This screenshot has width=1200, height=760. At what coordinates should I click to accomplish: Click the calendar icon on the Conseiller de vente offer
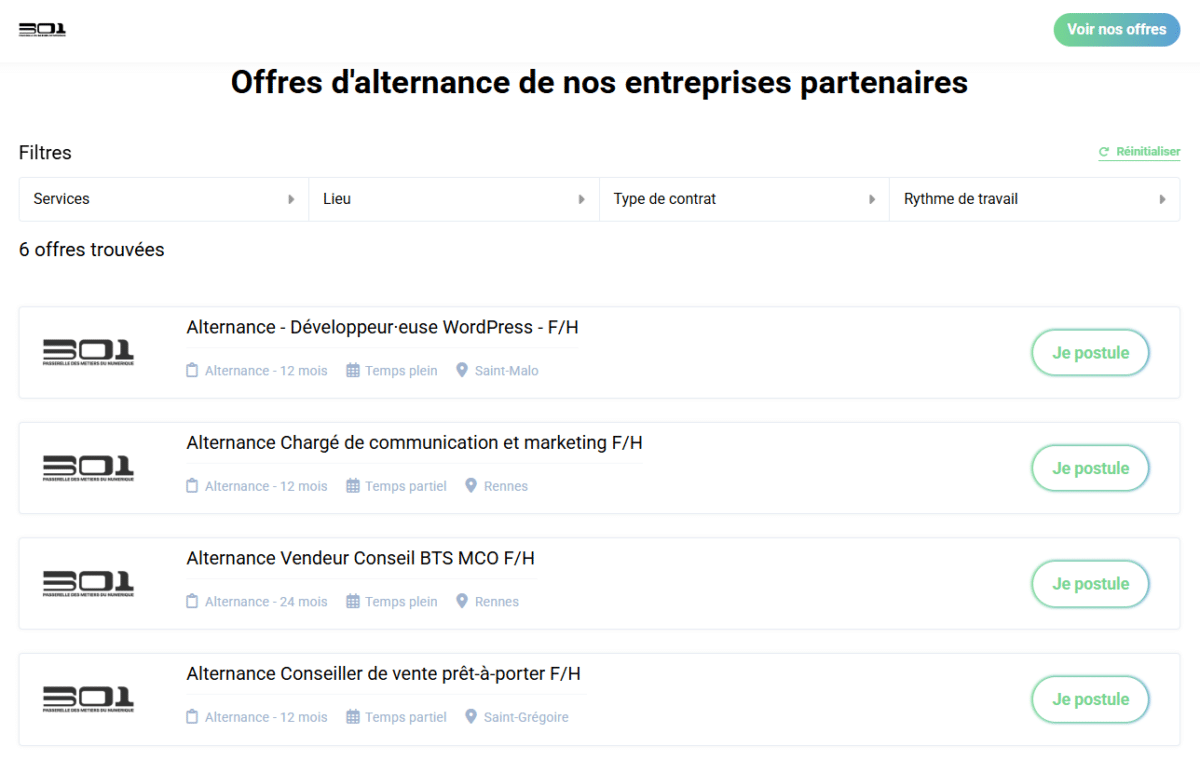(353, 717)
